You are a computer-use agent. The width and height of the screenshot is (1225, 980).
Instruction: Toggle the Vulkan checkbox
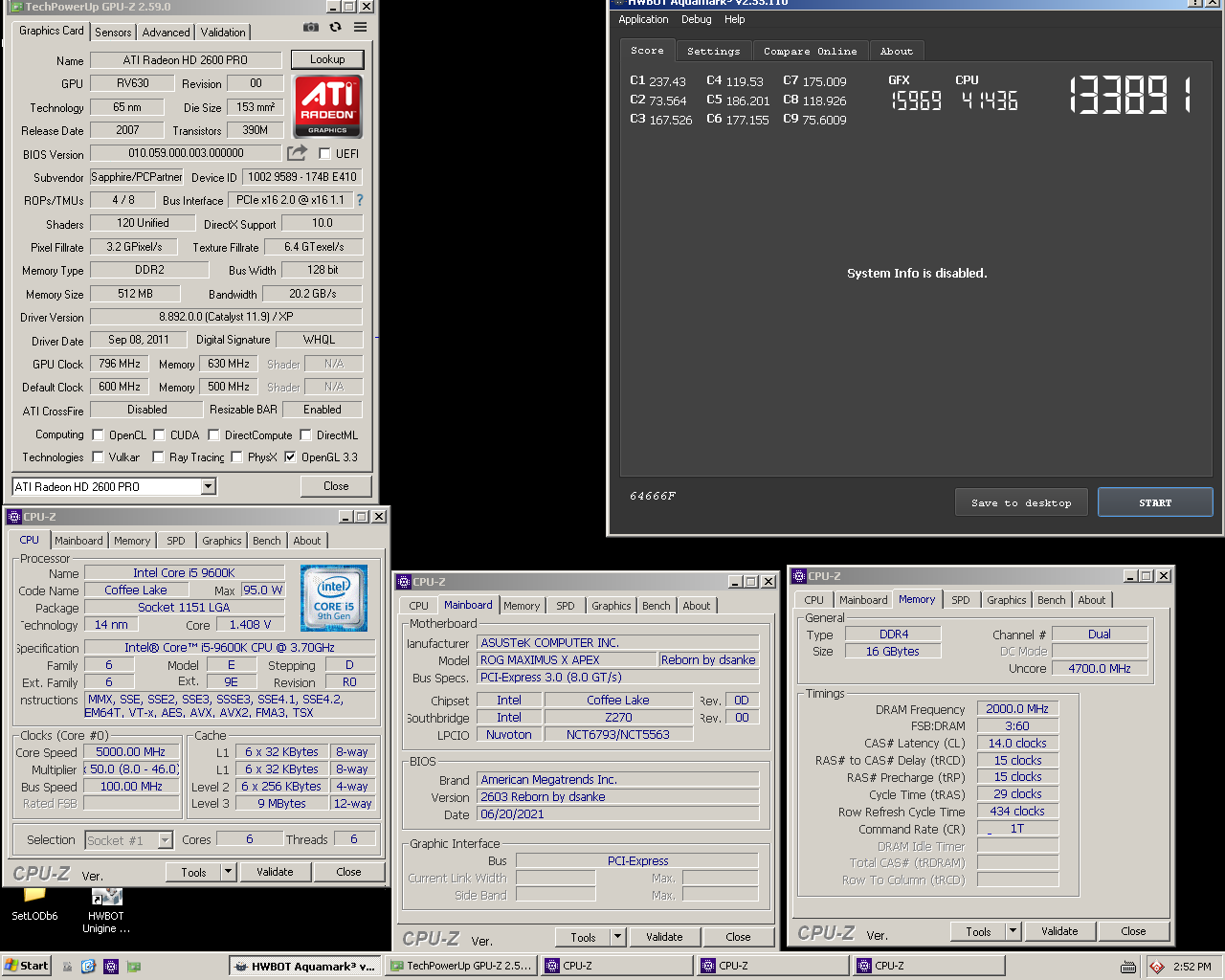(x=98, y=457)
